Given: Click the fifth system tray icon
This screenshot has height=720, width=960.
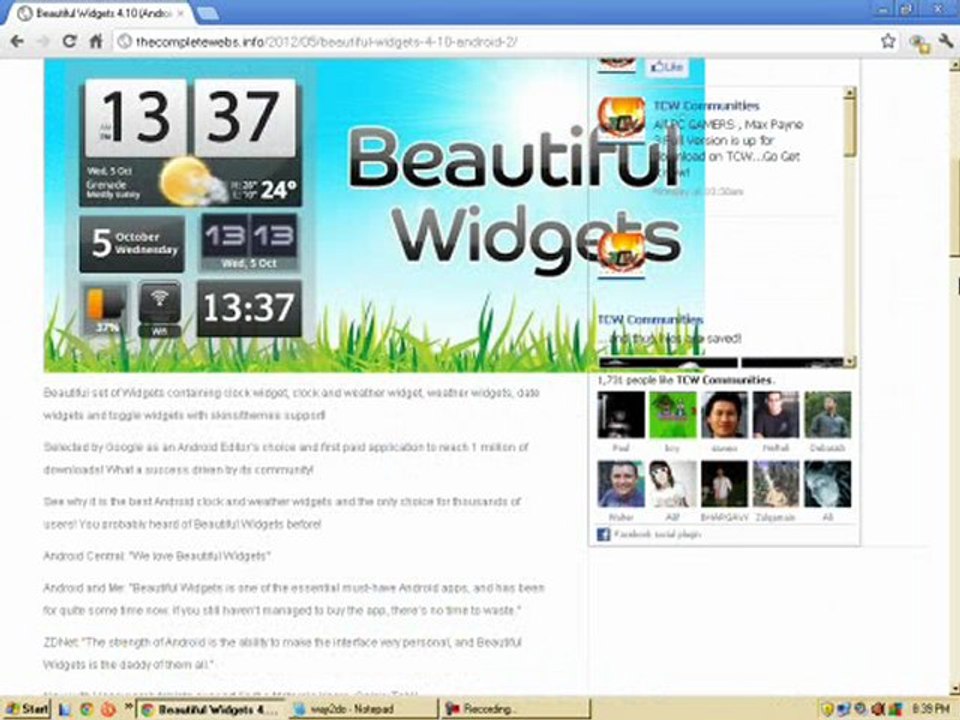Looking at the screenshot, I should pos(895,710).
